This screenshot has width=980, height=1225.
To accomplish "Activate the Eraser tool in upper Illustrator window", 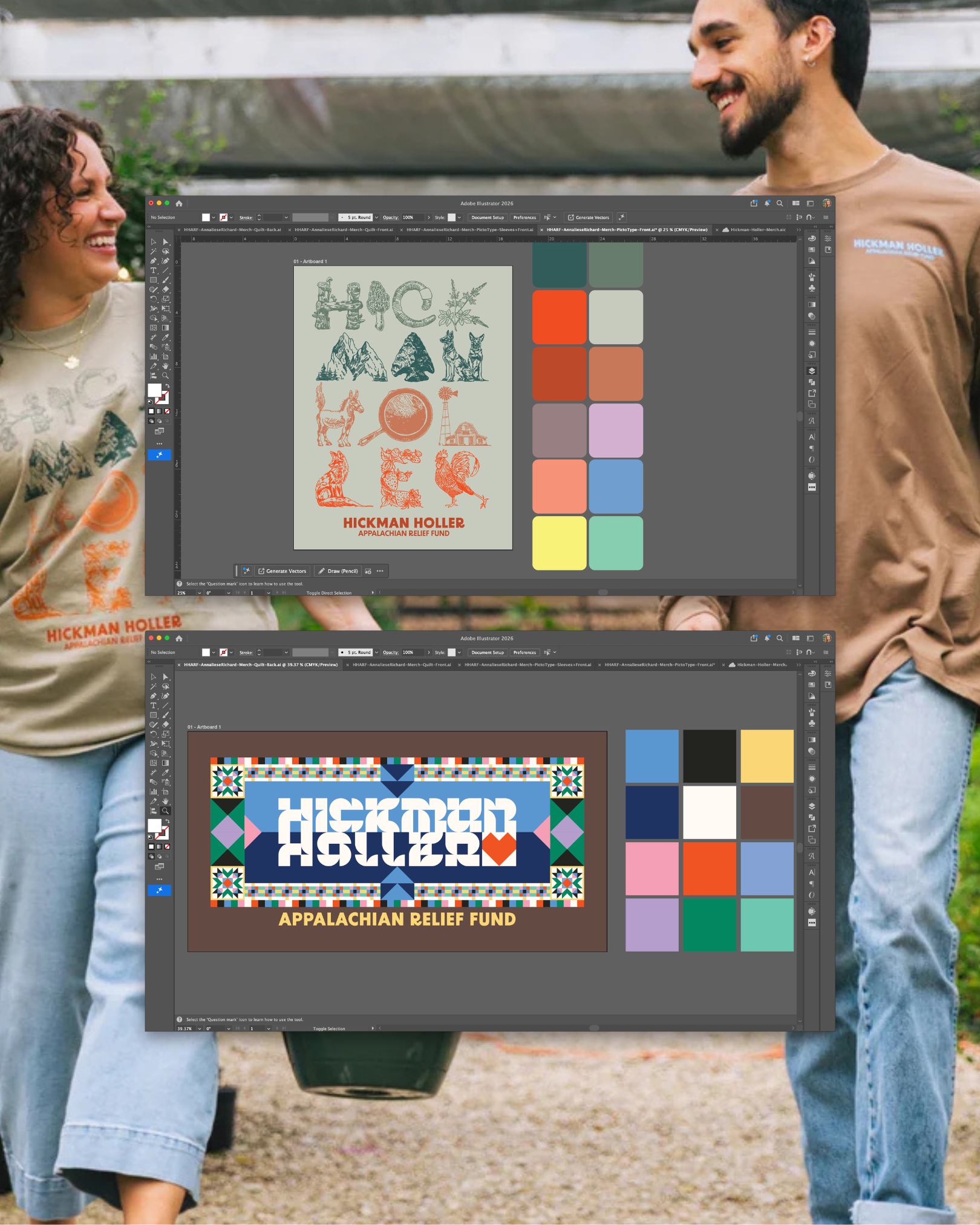I will [x=166, y=289].
